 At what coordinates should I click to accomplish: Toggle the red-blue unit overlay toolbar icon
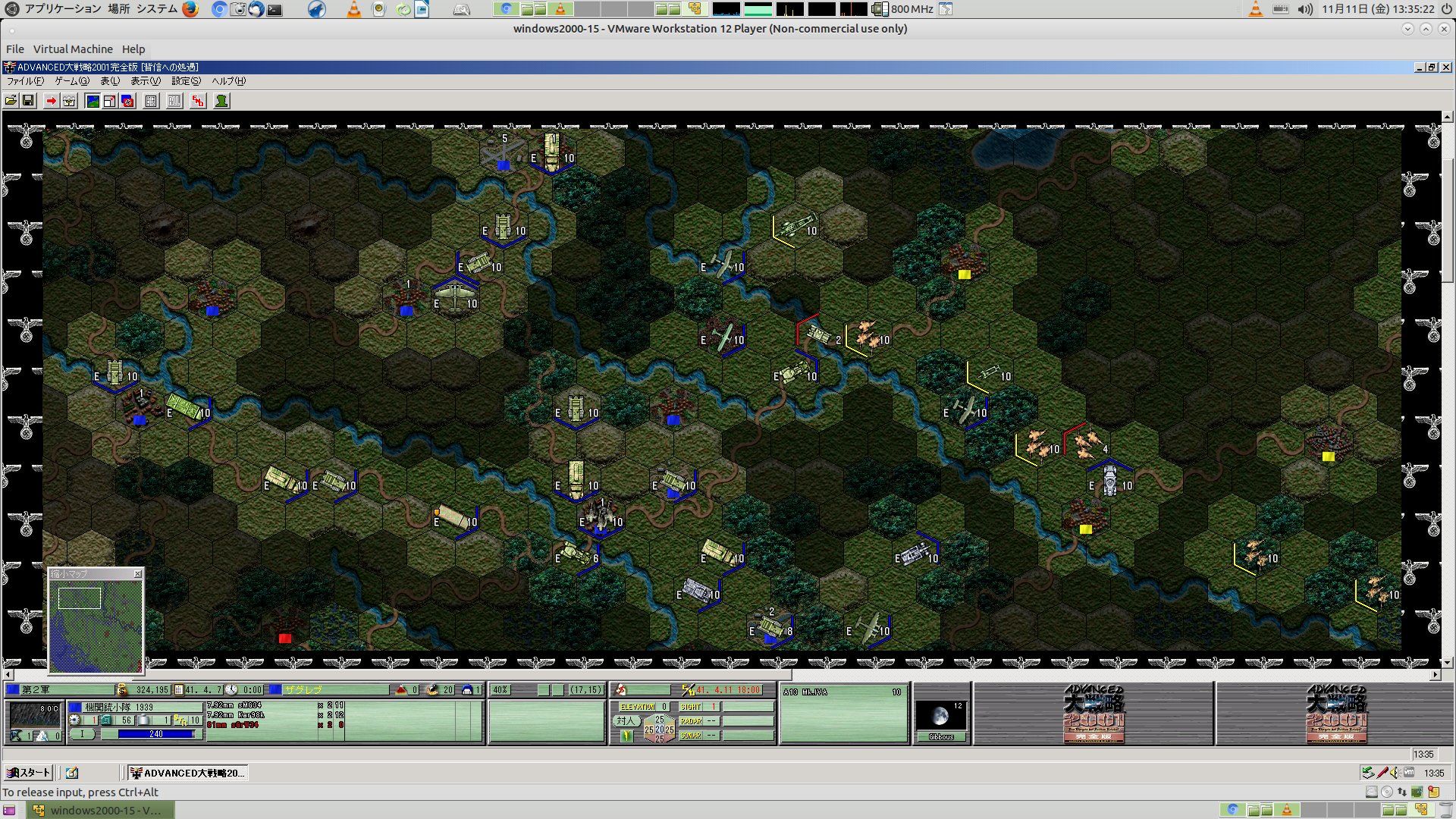point(127,101)
